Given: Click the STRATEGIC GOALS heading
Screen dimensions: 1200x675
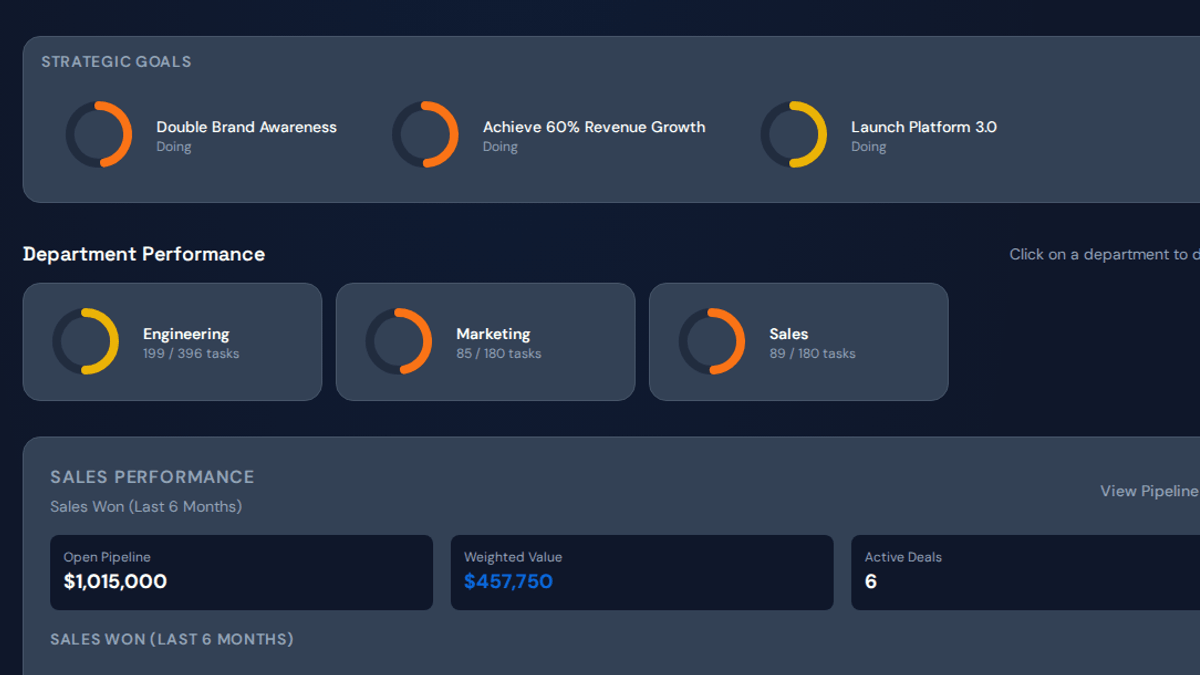Looking at the screenshot, I should click(116, 62).
